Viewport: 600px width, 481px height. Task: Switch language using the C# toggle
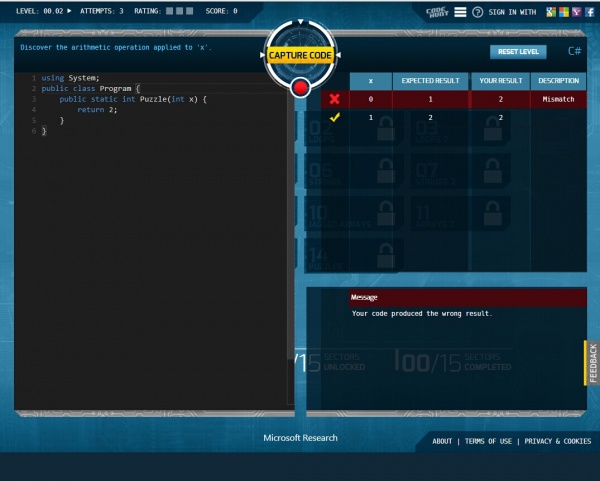click(x=575, y=51)
